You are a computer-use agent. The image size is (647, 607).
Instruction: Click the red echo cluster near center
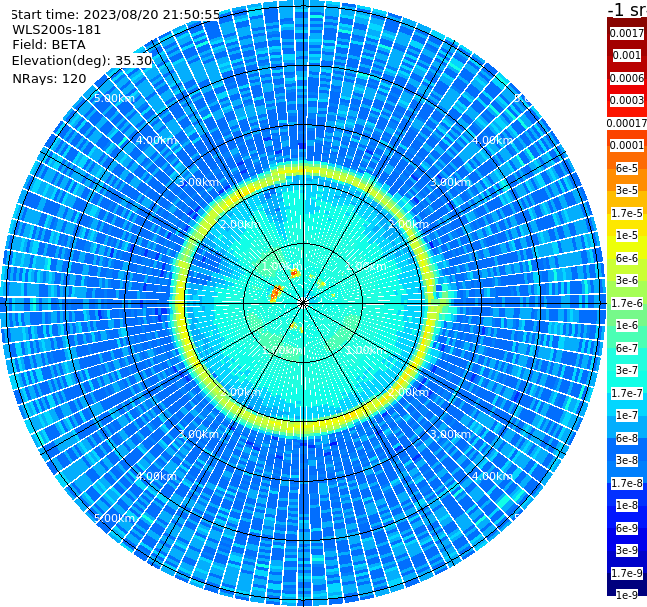275,294
